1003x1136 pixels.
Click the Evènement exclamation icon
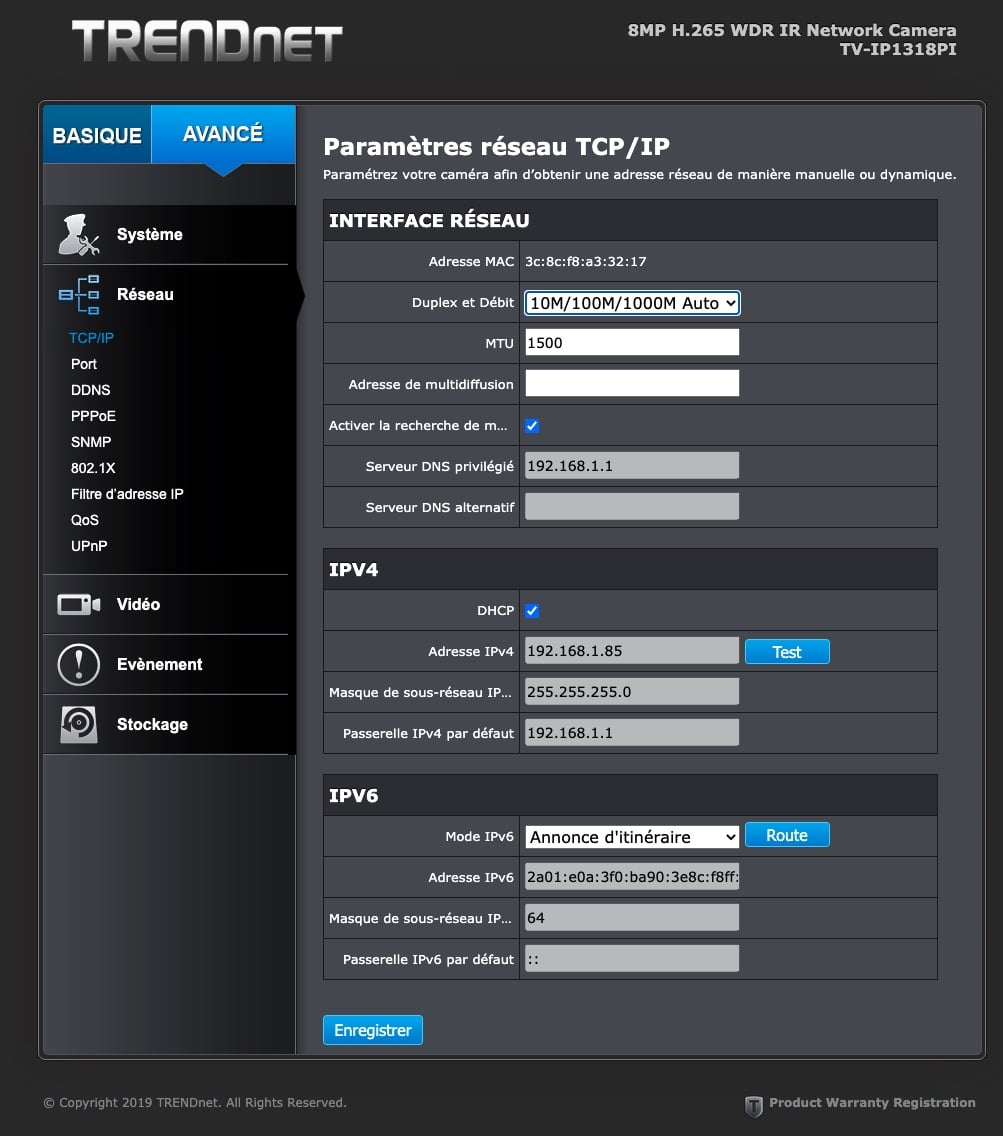(x=79, y=664)
